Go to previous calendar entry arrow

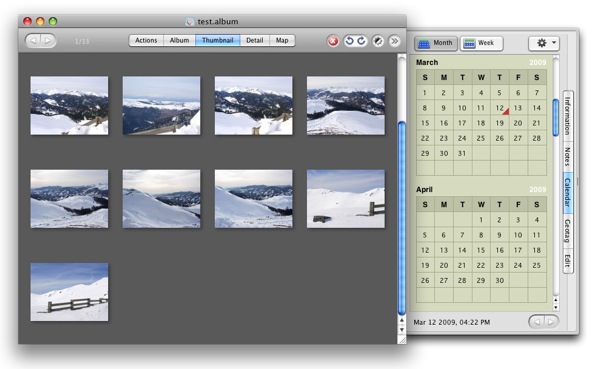pos(536,322)
